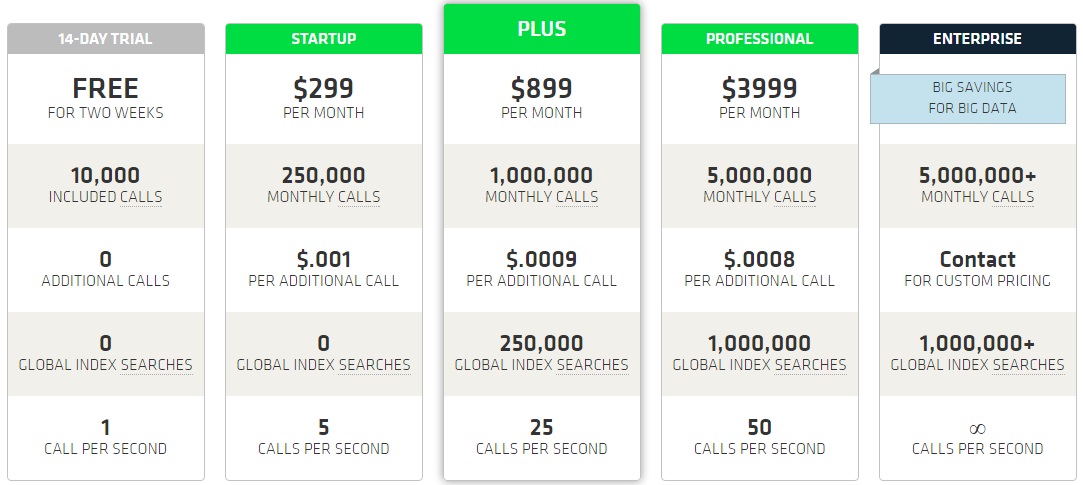This screenshot has height=485, width=1083.
Task: Click the Plus plan header
Action: [x=542, y=29]
